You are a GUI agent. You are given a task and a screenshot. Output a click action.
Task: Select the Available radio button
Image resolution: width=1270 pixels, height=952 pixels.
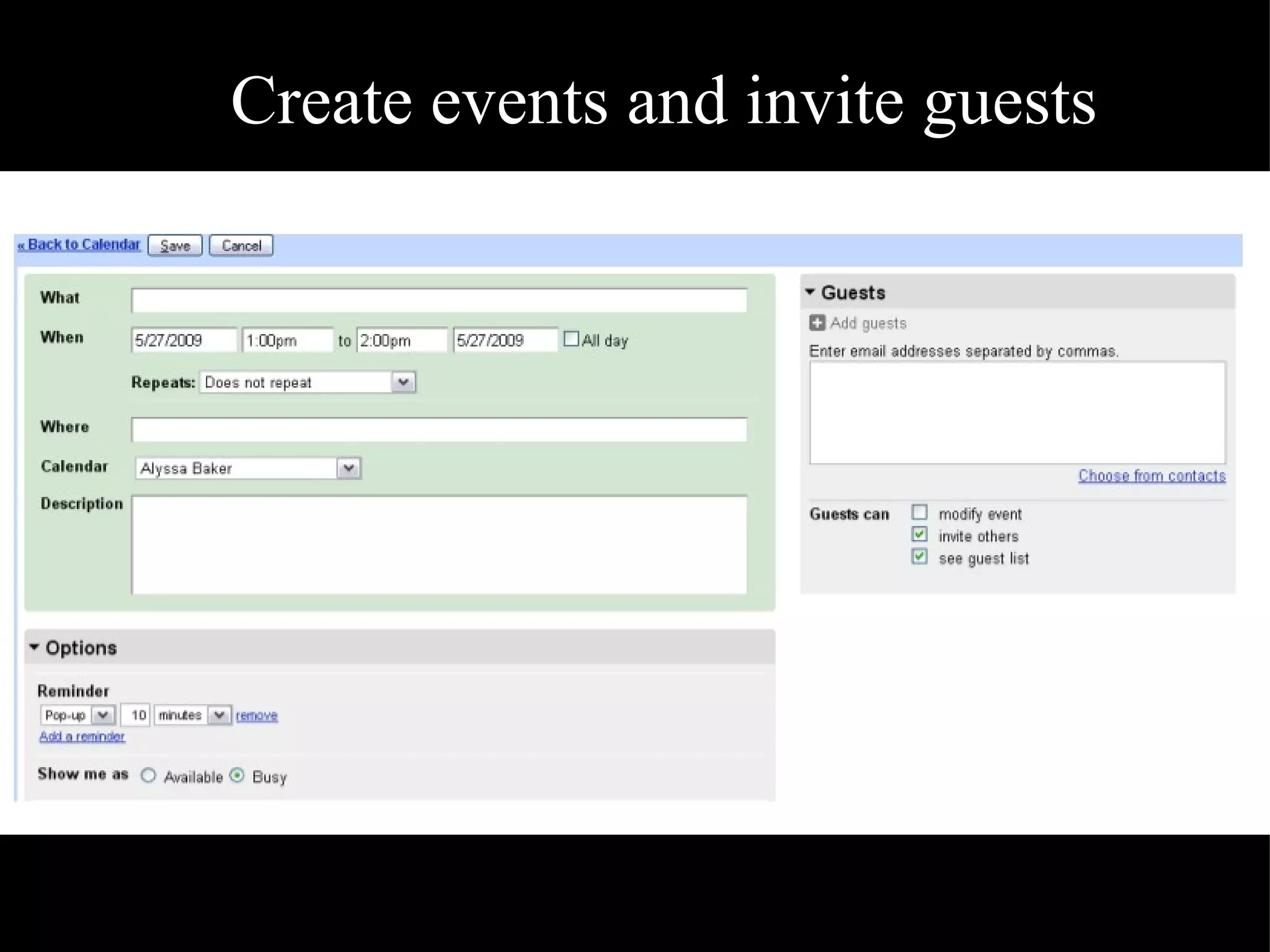(148, 775)
